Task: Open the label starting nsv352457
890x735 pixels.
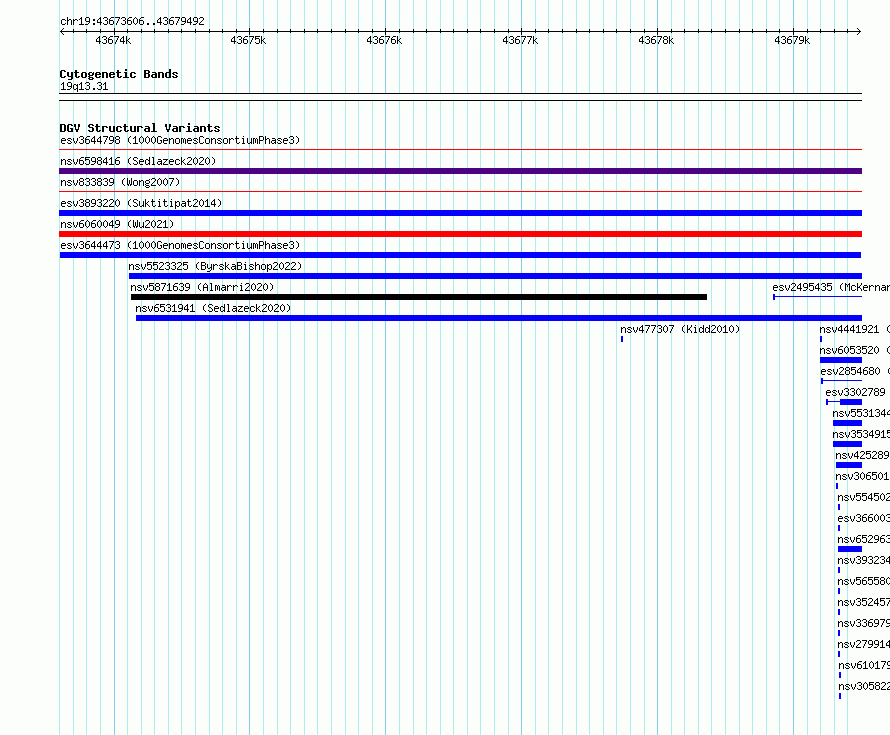Action: click(x=863, y=602)
